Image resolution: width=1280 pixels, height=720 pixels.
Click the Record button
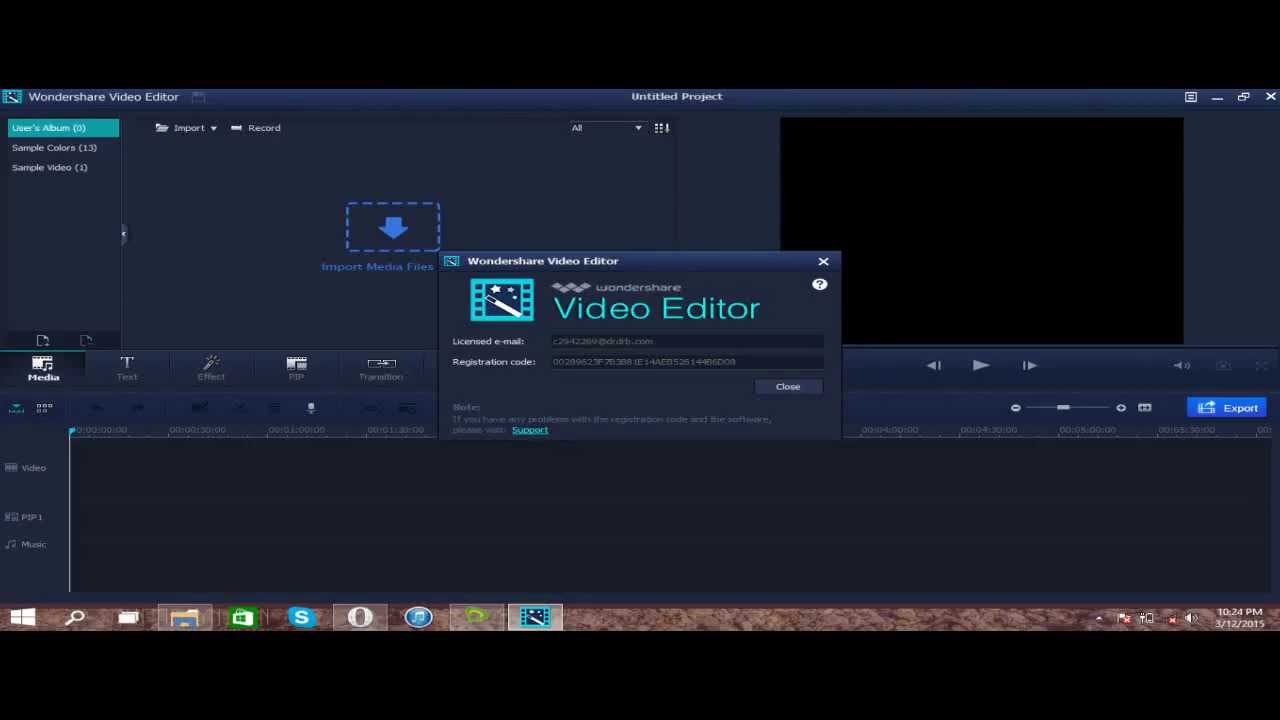point(256,128)
